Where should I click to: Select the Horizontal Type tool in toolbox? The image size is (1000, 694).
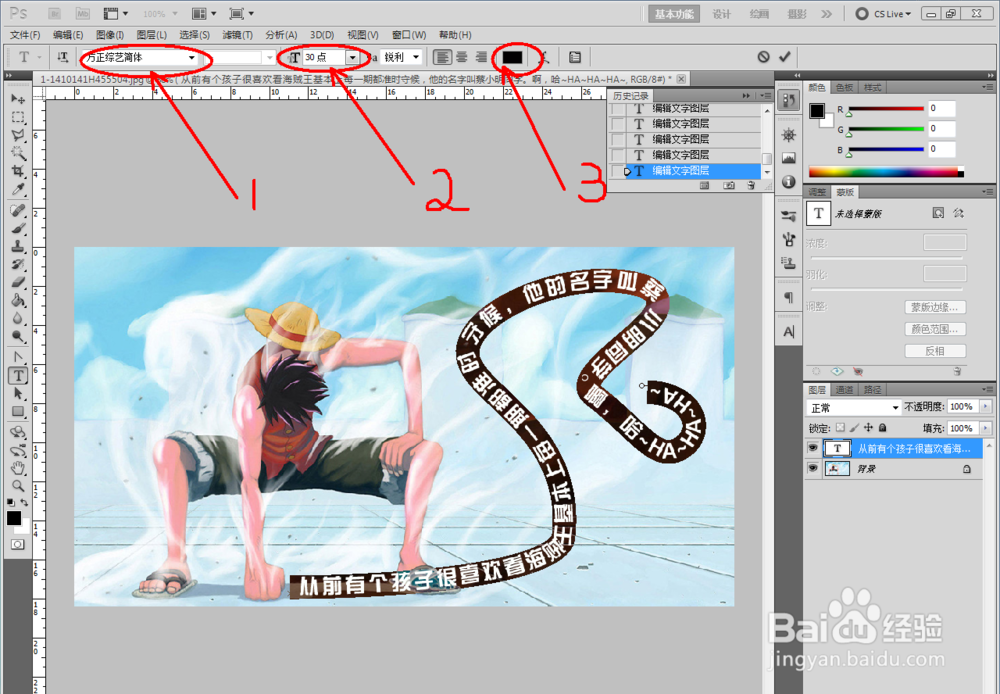(18, 376)
